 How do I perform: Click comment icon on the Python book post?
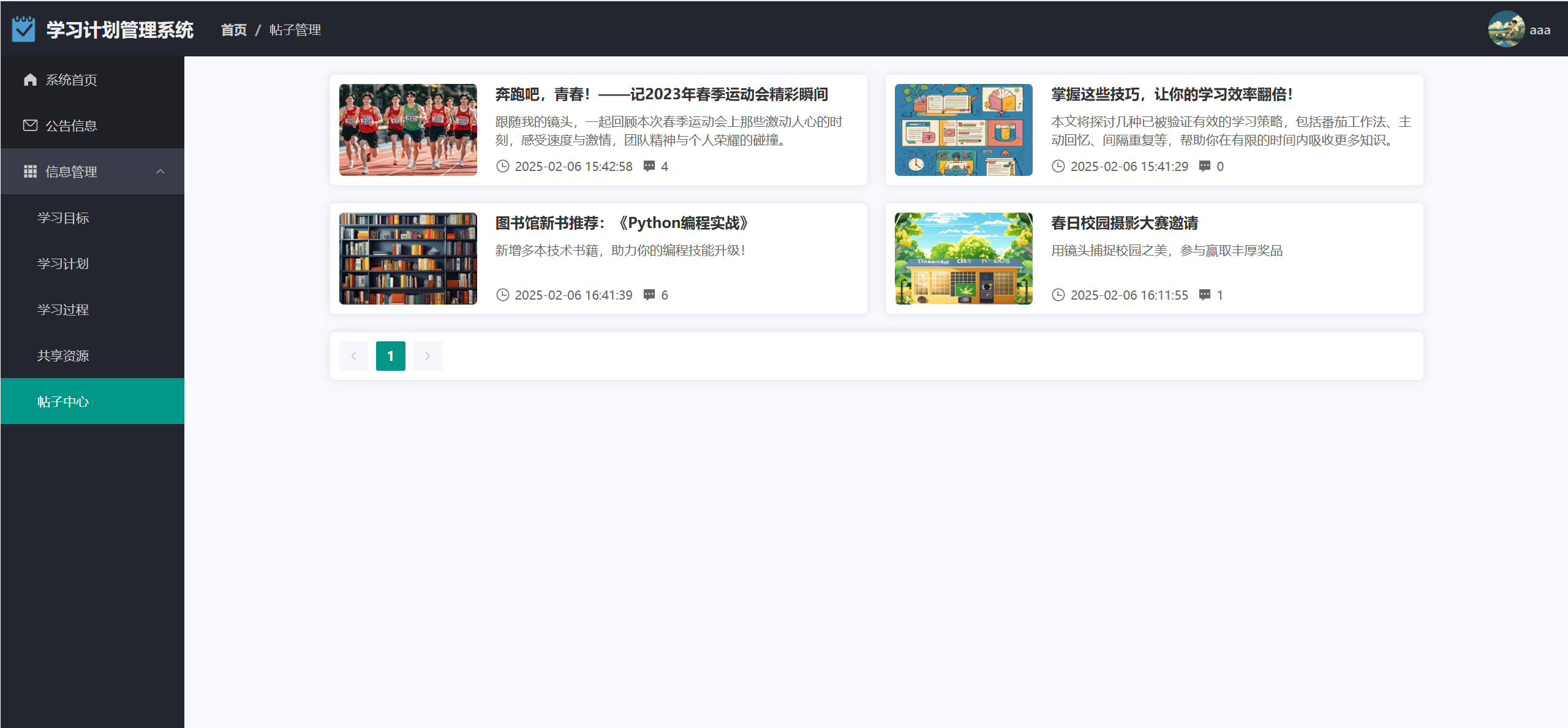tap(649, 295)
